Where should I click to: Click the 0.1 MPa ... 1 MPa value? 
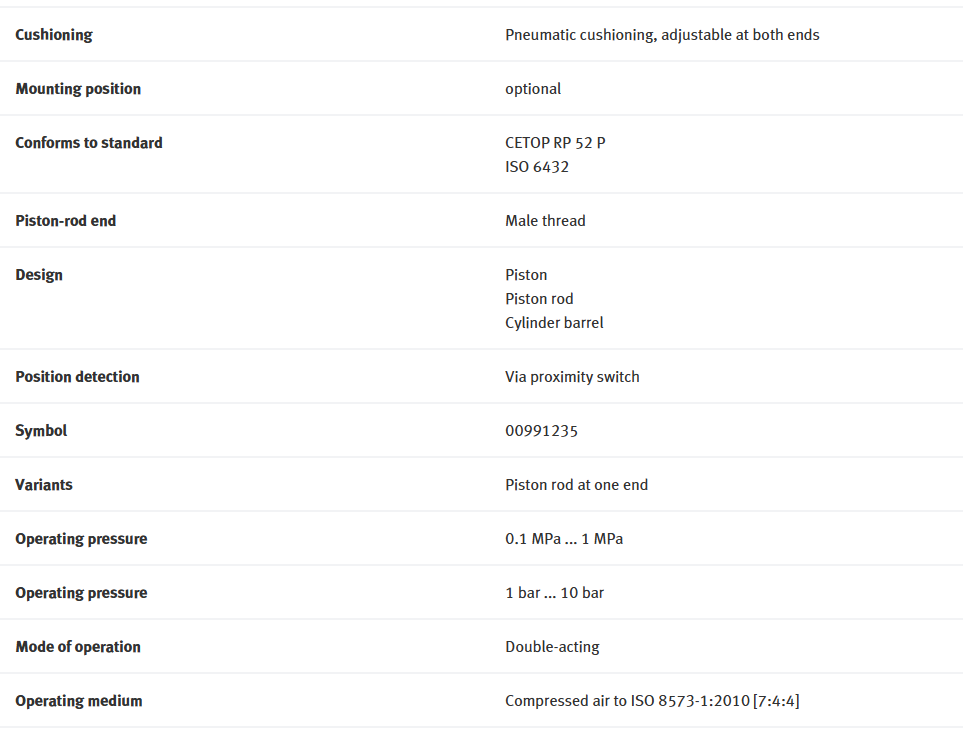(x=564, y=539)
